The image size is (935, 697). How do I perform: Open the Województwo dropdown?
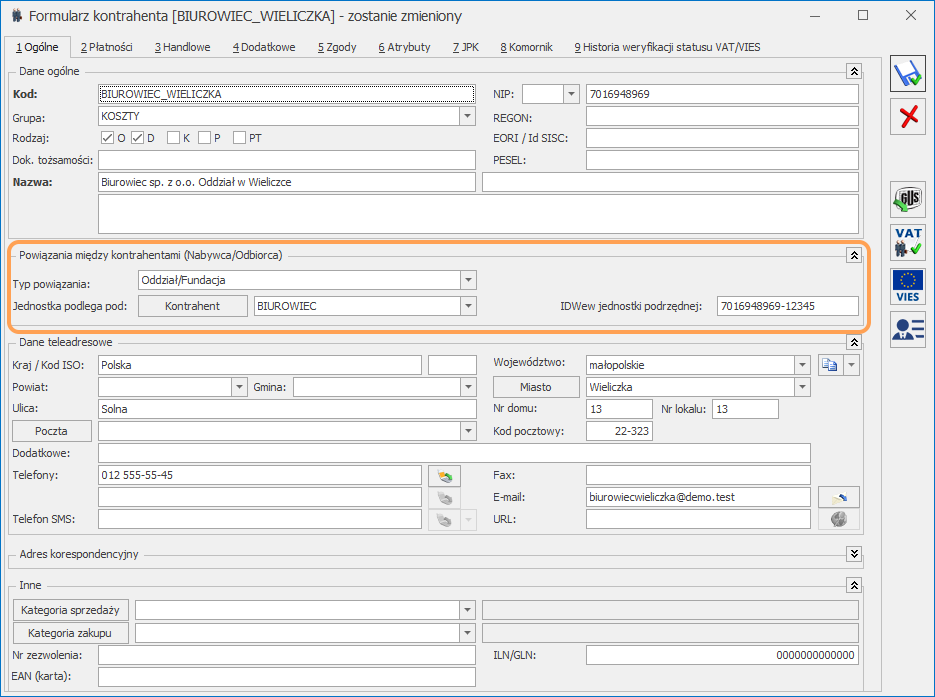pos(803,364)
